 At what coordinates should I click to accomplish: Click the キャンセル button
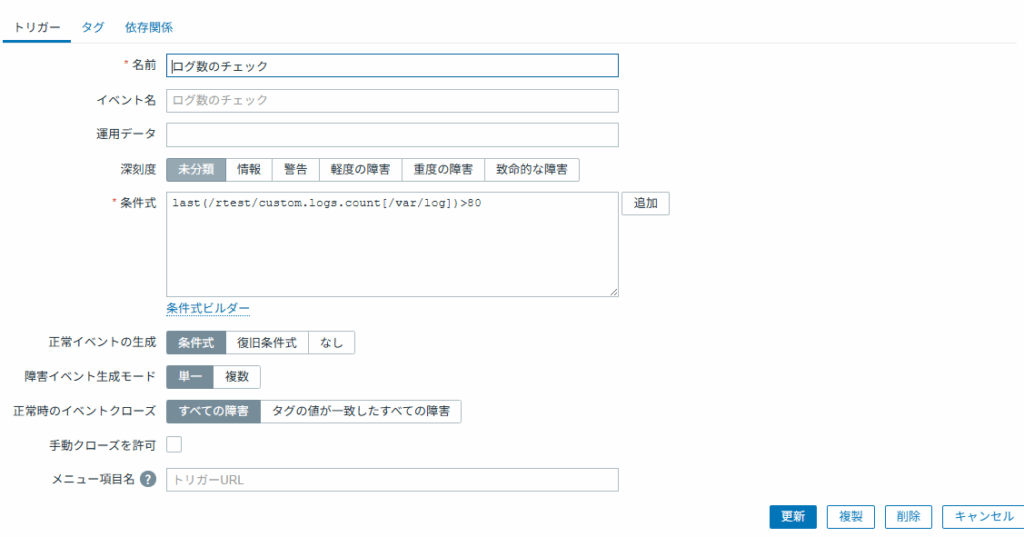(x=984, y=517)
